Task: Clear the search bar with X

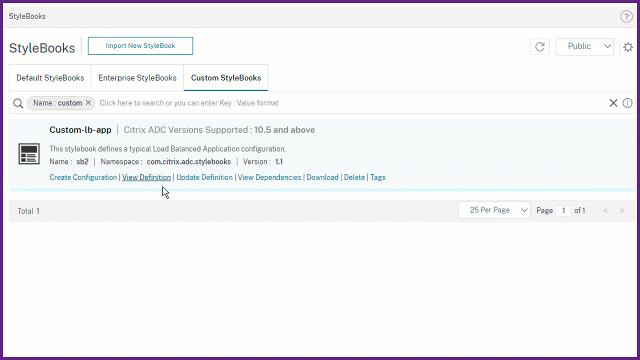Action: 613,103
